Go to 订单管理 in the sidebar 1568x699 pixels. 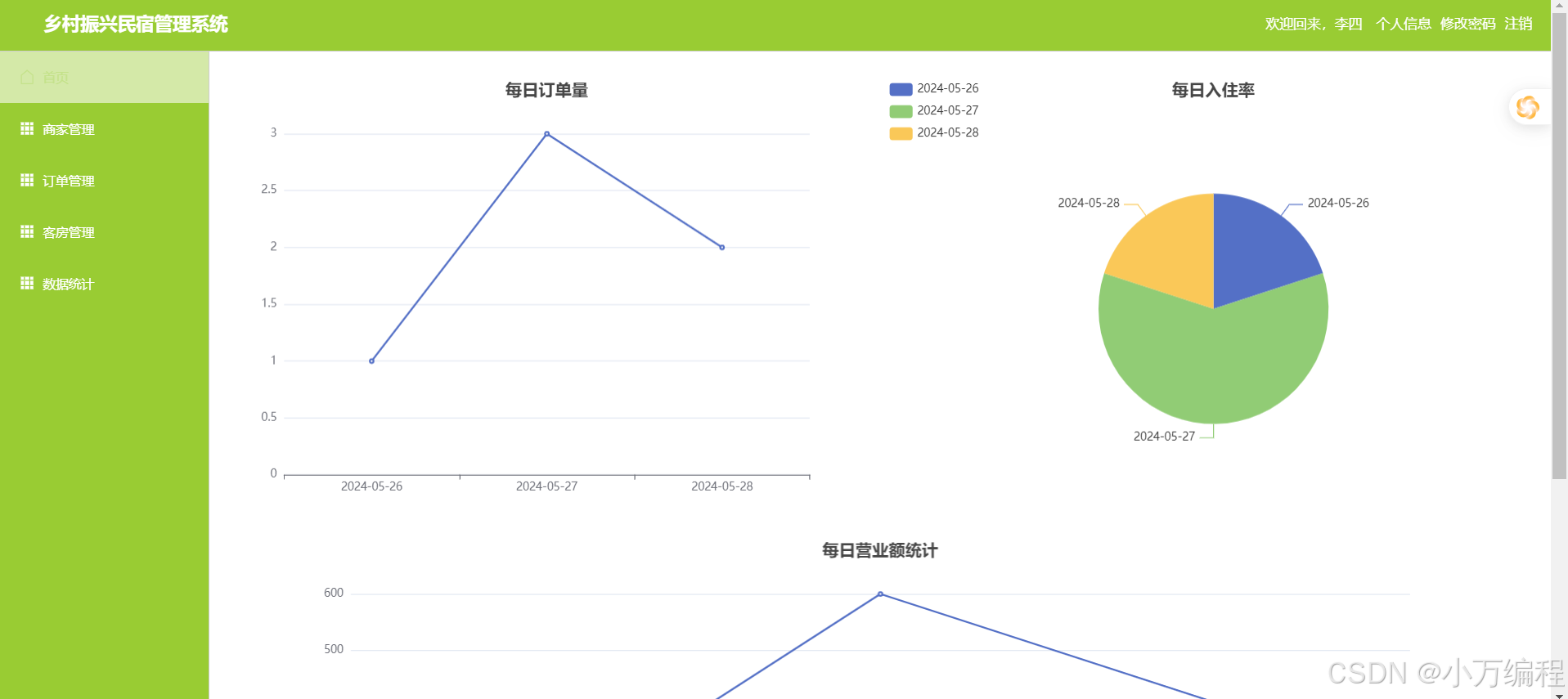click(104, 181)
